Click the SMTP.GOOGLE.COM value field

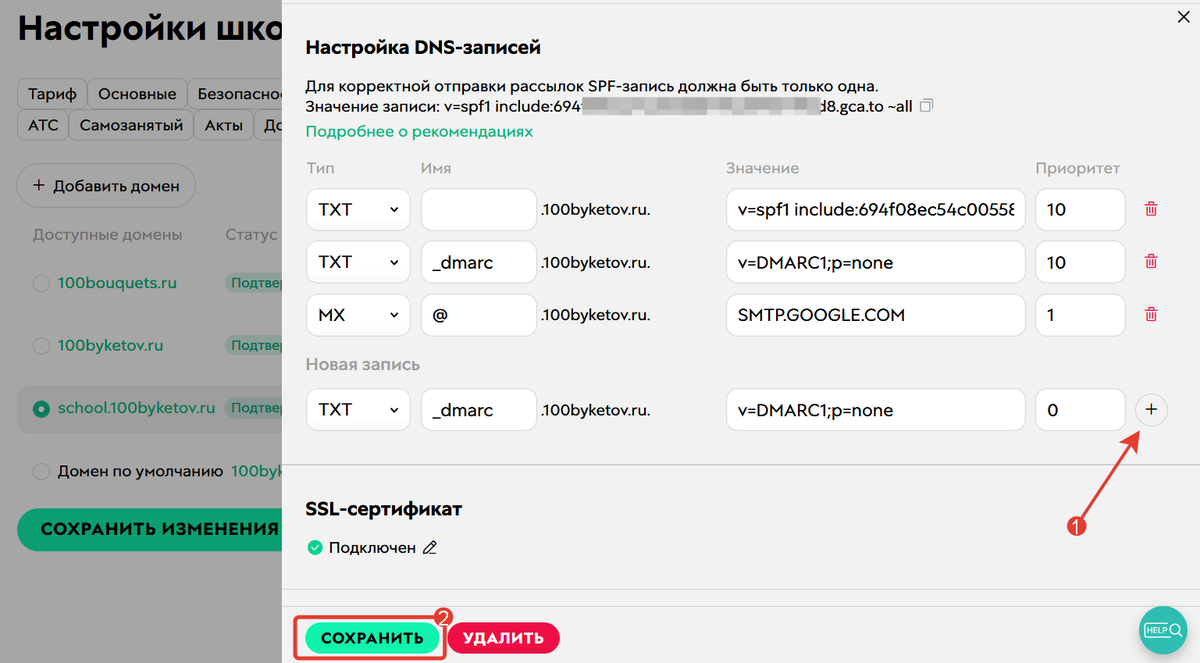tap(876, 314)
